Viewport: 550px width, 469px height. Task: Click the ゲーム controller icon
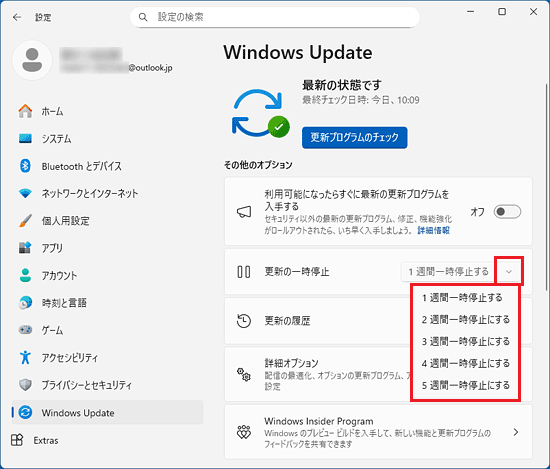coord(25,330)
